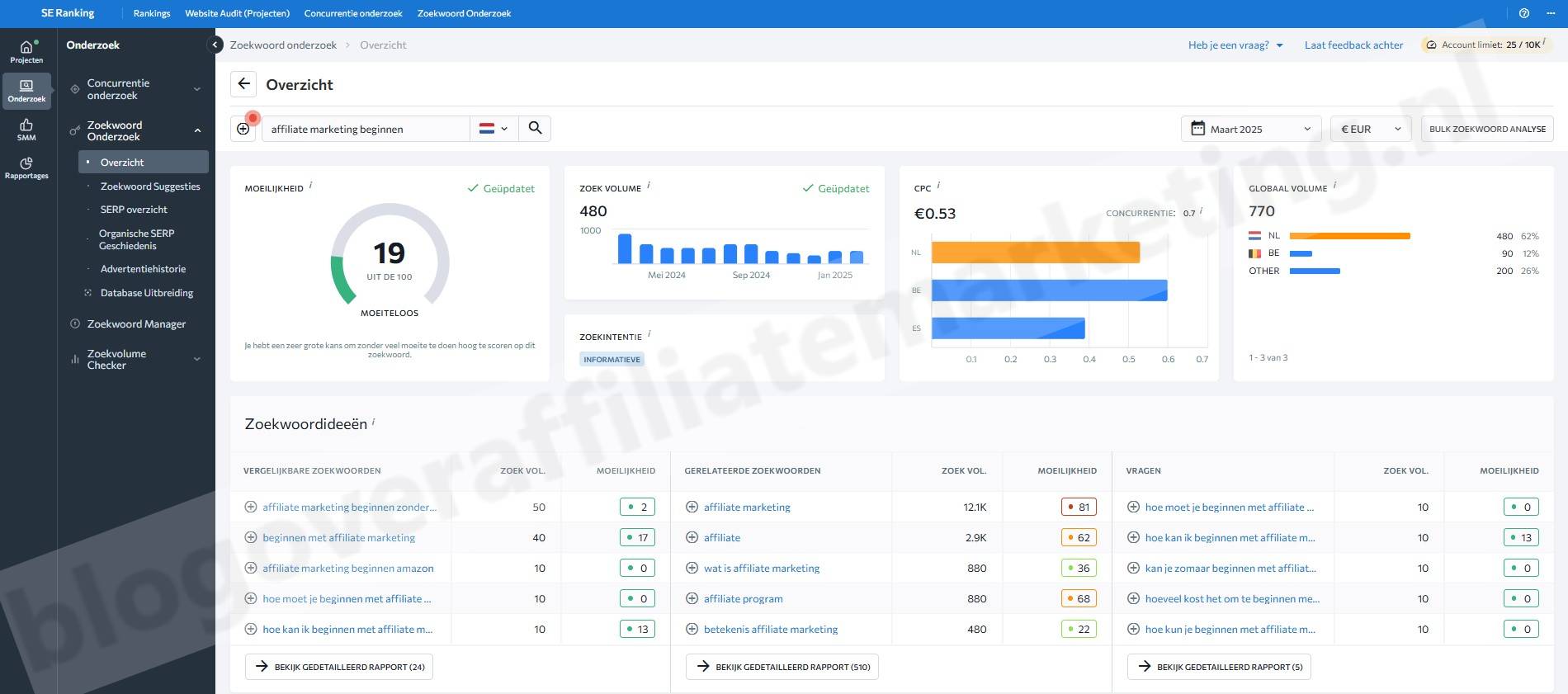1568x694 pixels.
Task: Open the country flag dropdown
Action: [x=494, y=129]
